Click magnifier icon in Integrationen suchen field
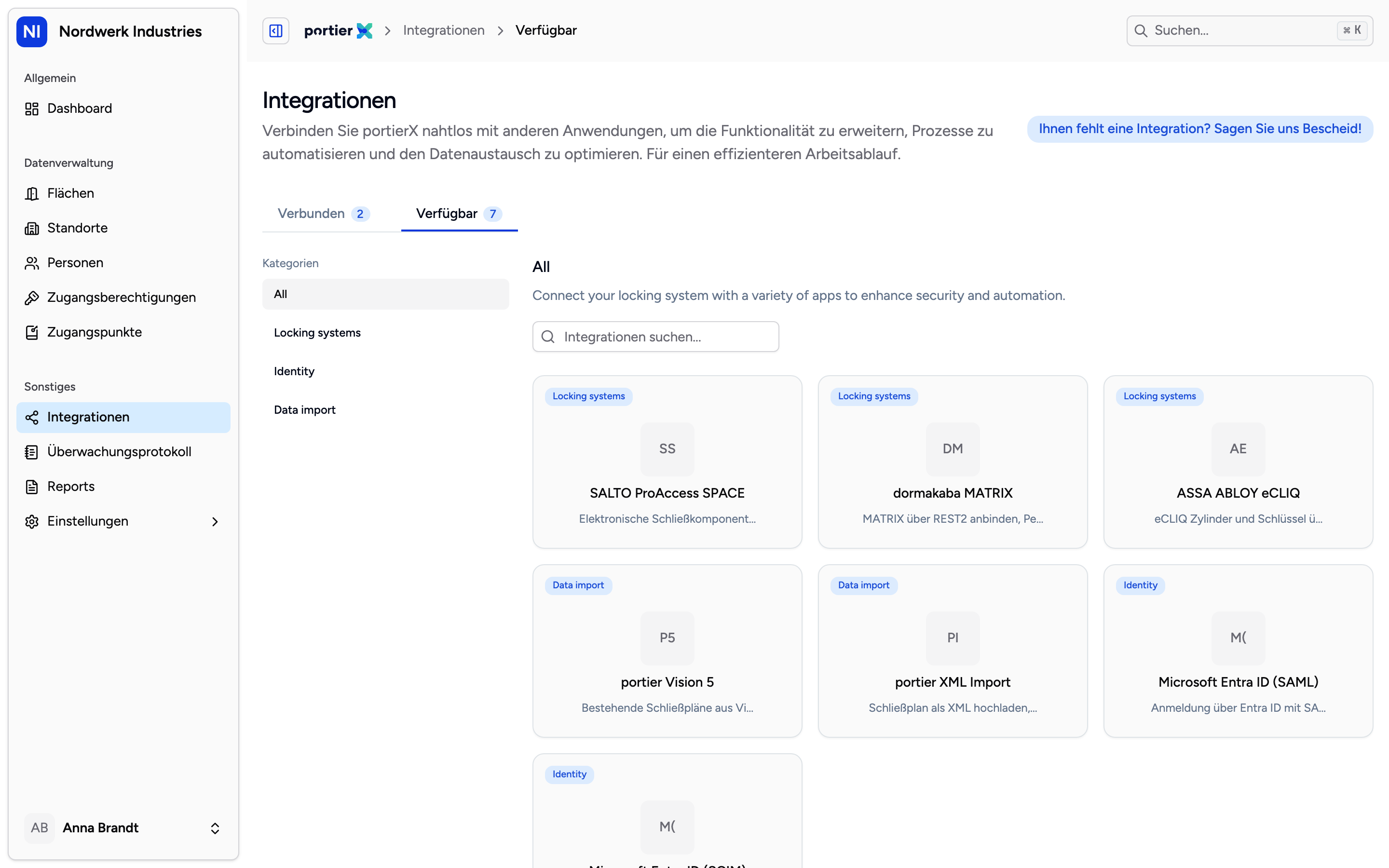This screenshot has width=1389, height=868. pyautogui.click(x=548, y=337)
